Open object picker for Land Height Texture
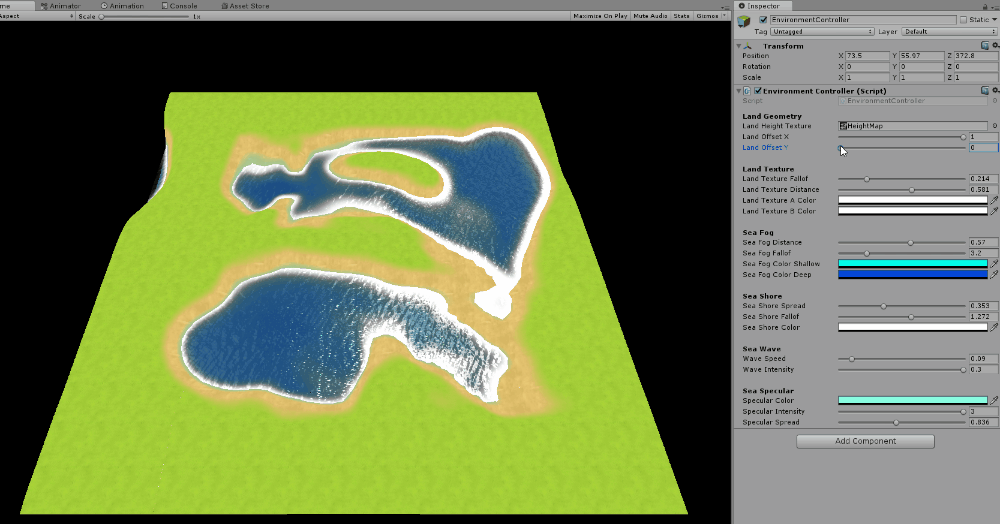Screen dimensions: 1000x524 [x=994, y=126]
